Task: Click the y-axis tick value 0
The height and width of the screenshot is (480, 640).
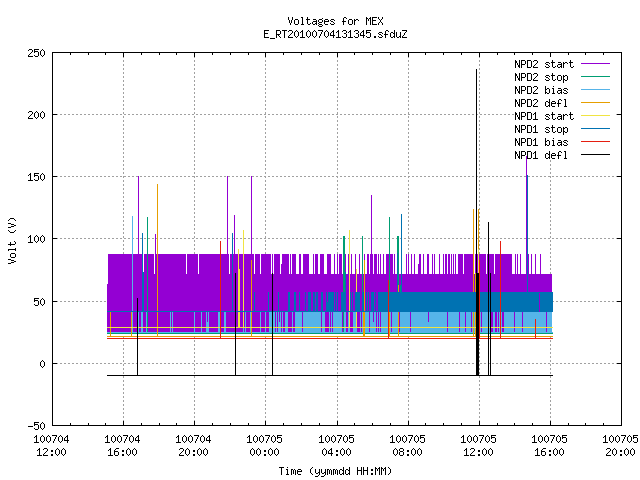Action: [42, 364]
